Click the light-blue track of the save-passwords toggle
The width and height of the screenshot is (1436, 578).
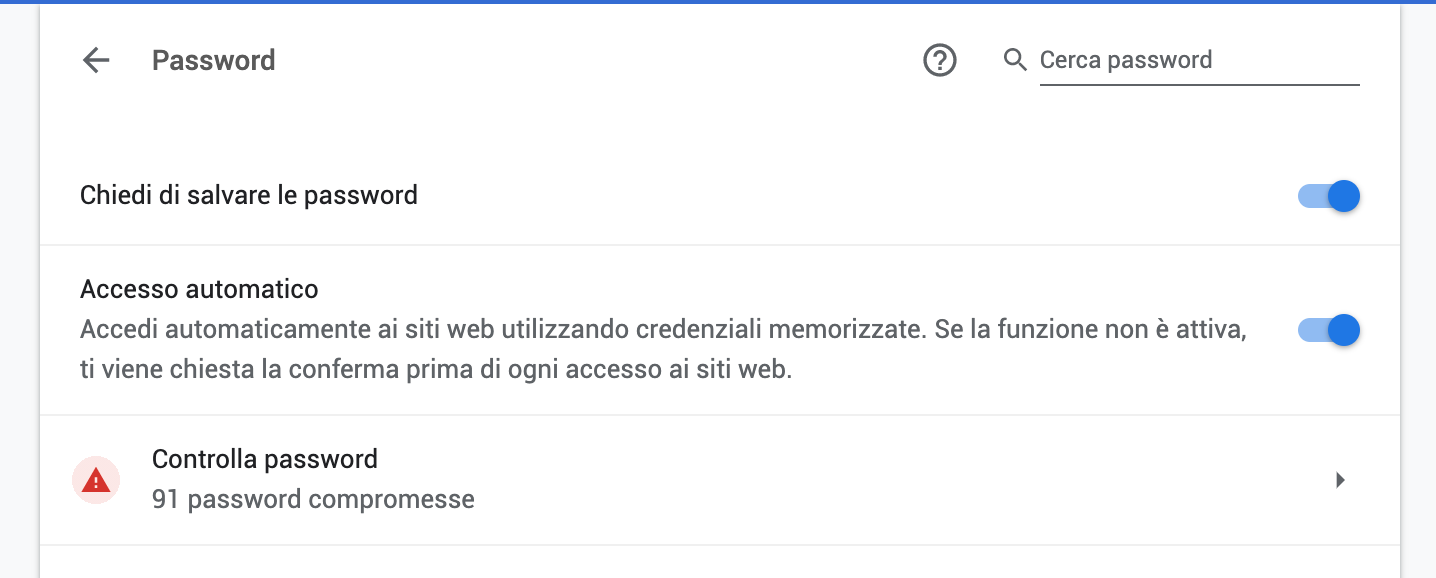coord(1309,196)
